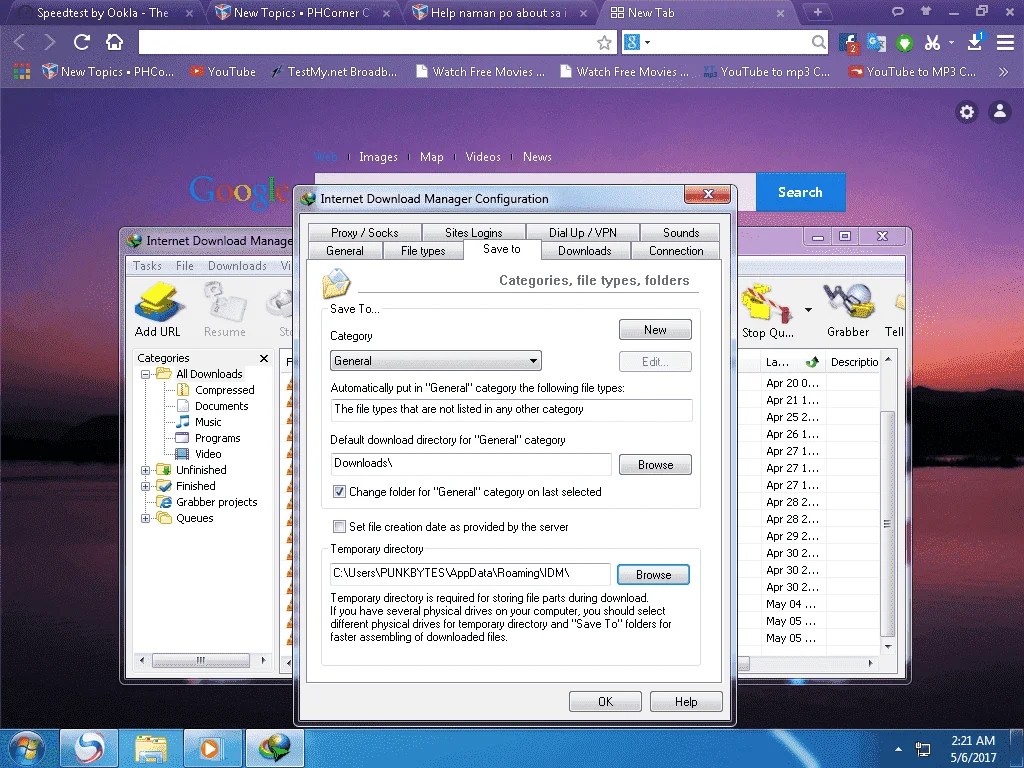
Task: Open Stop Queue dropdown arrow in IDM
Action: point(808,310)
